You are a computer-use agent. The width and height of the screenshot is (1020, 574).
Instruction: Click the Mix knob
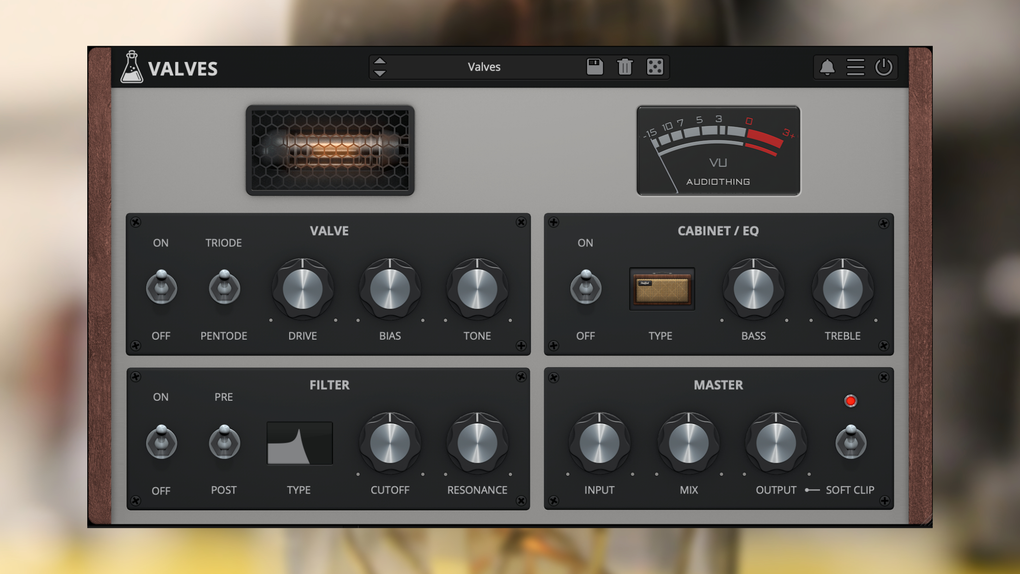688,443
